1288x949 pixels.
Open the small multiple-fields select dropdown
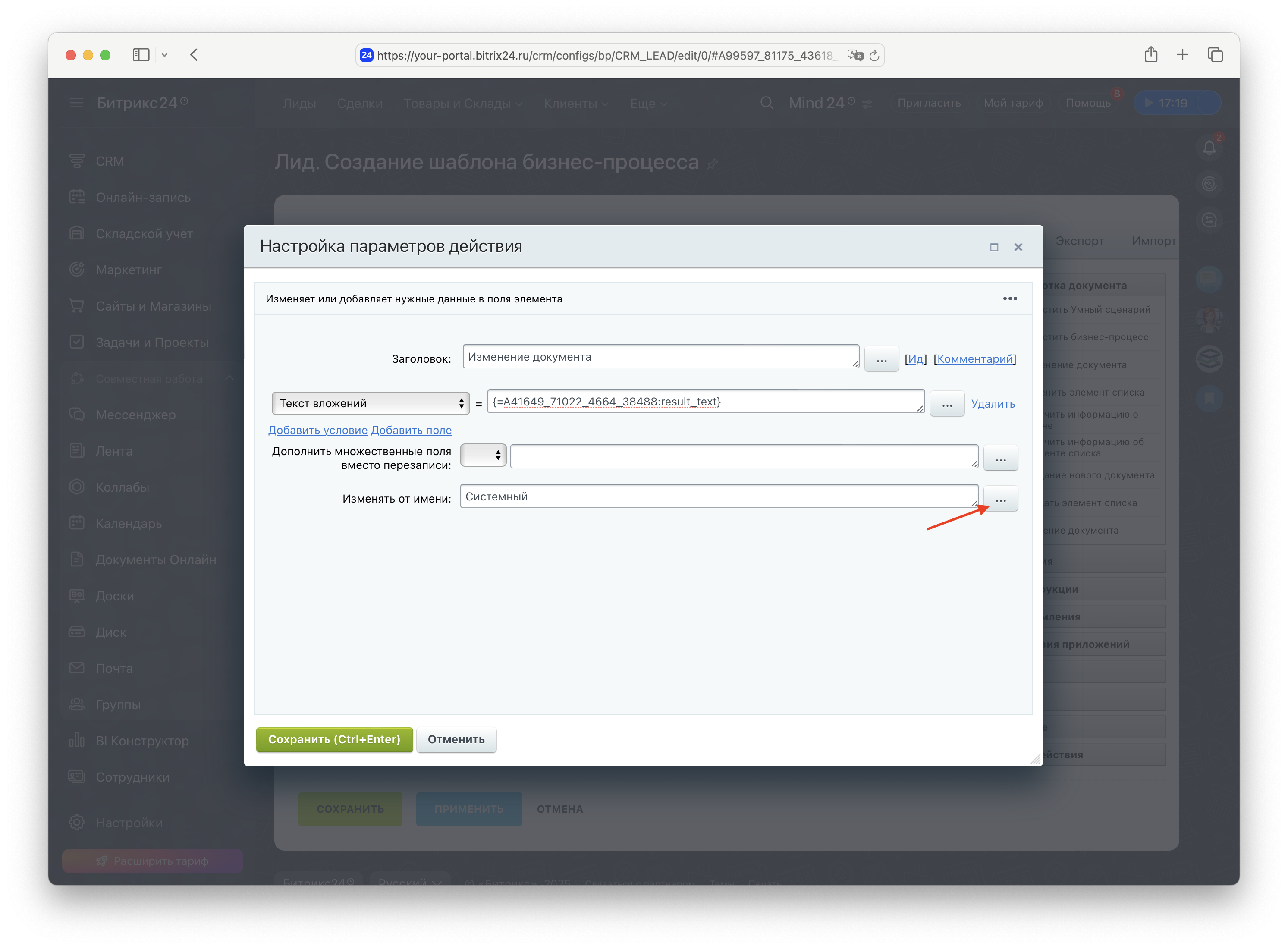pos(483,456)
